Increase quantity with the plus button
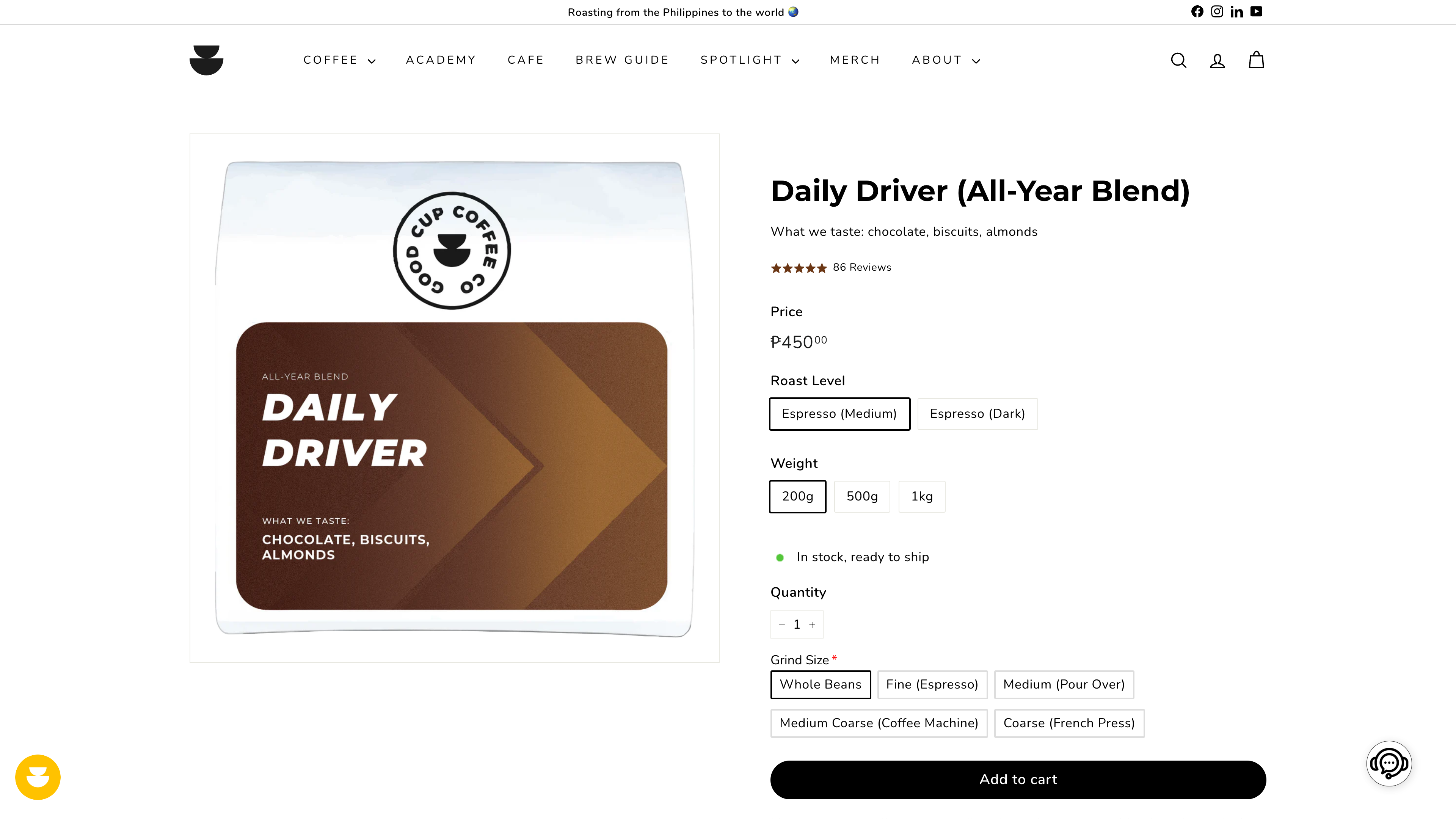Image resolution: width=1456 pixels, height=819 pixels. click(x=812, y=624)
